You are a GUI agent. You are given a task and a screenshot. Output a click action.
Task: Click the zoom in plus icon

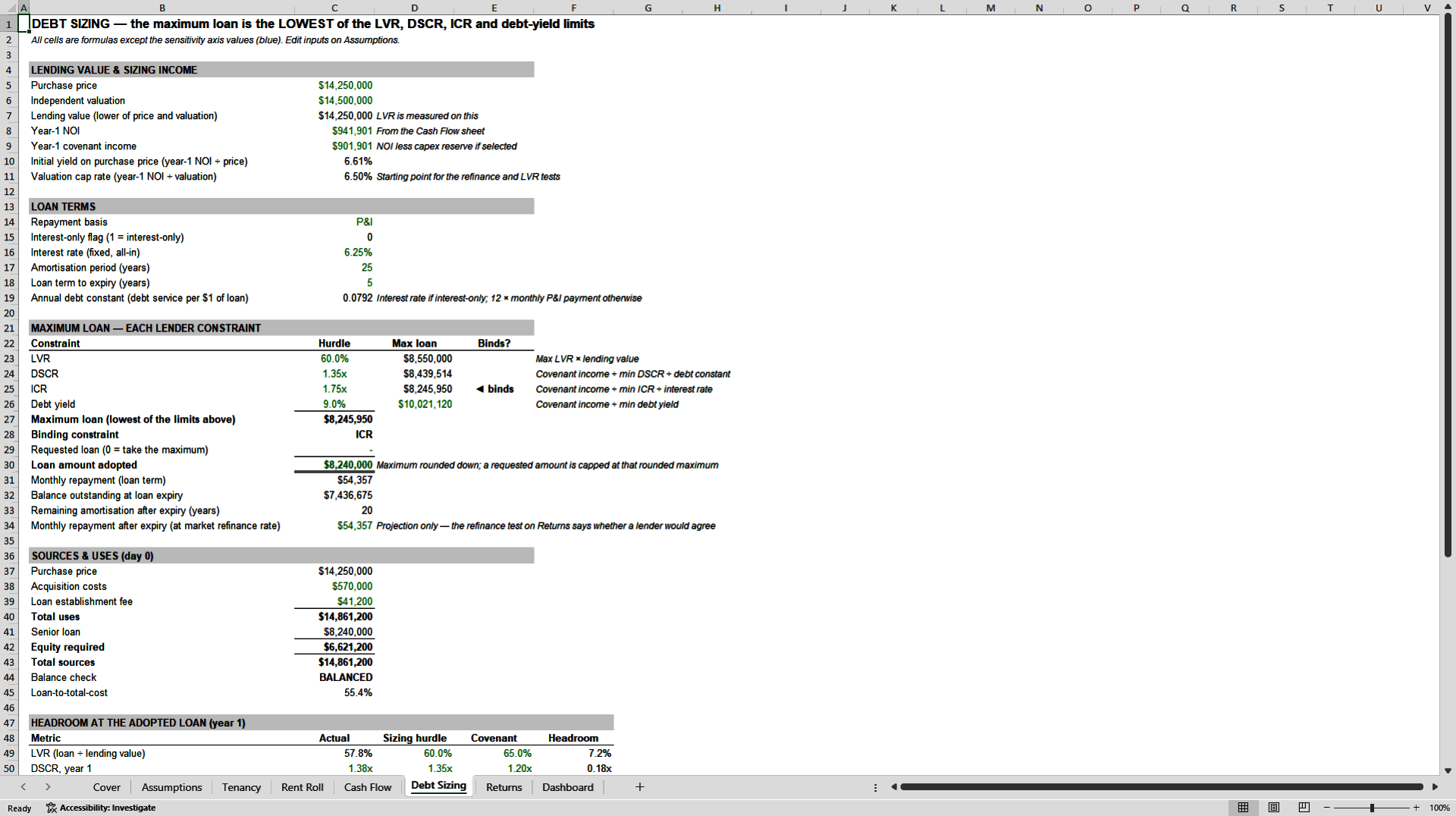pyautogui.click(x=1416, y=808)
